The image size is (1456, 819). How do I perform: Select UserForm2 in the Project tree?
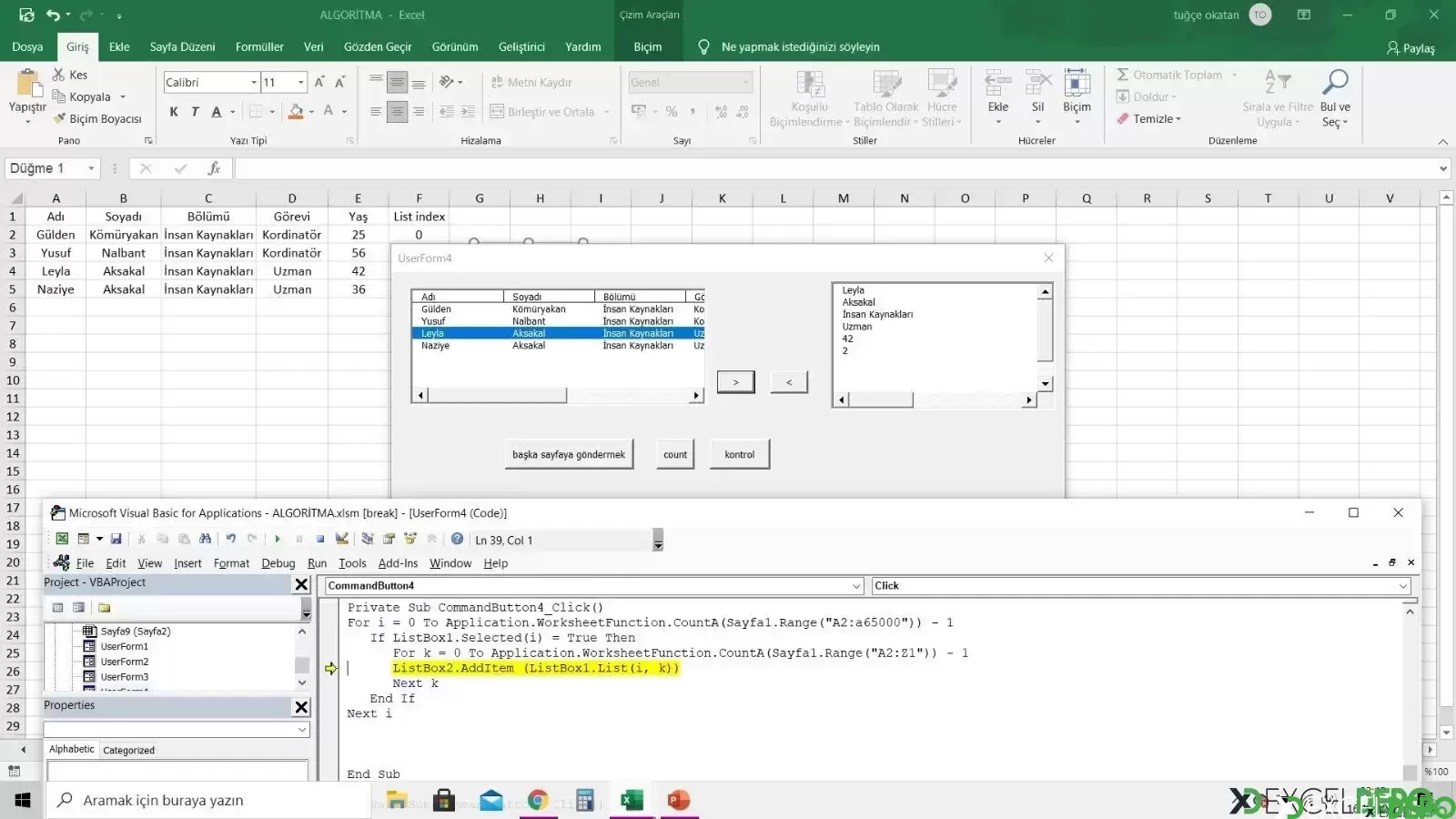coord(125,662)
